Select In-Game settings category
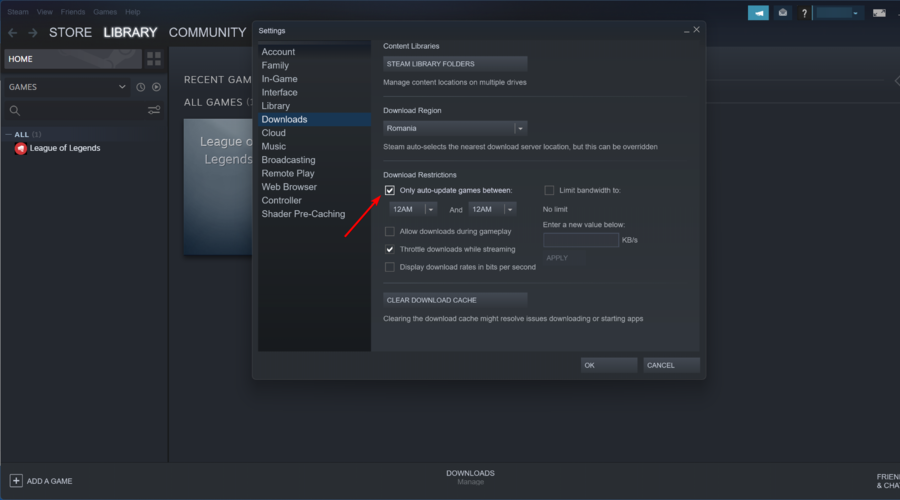Viewport: 900px width, 500px height. 314,79
